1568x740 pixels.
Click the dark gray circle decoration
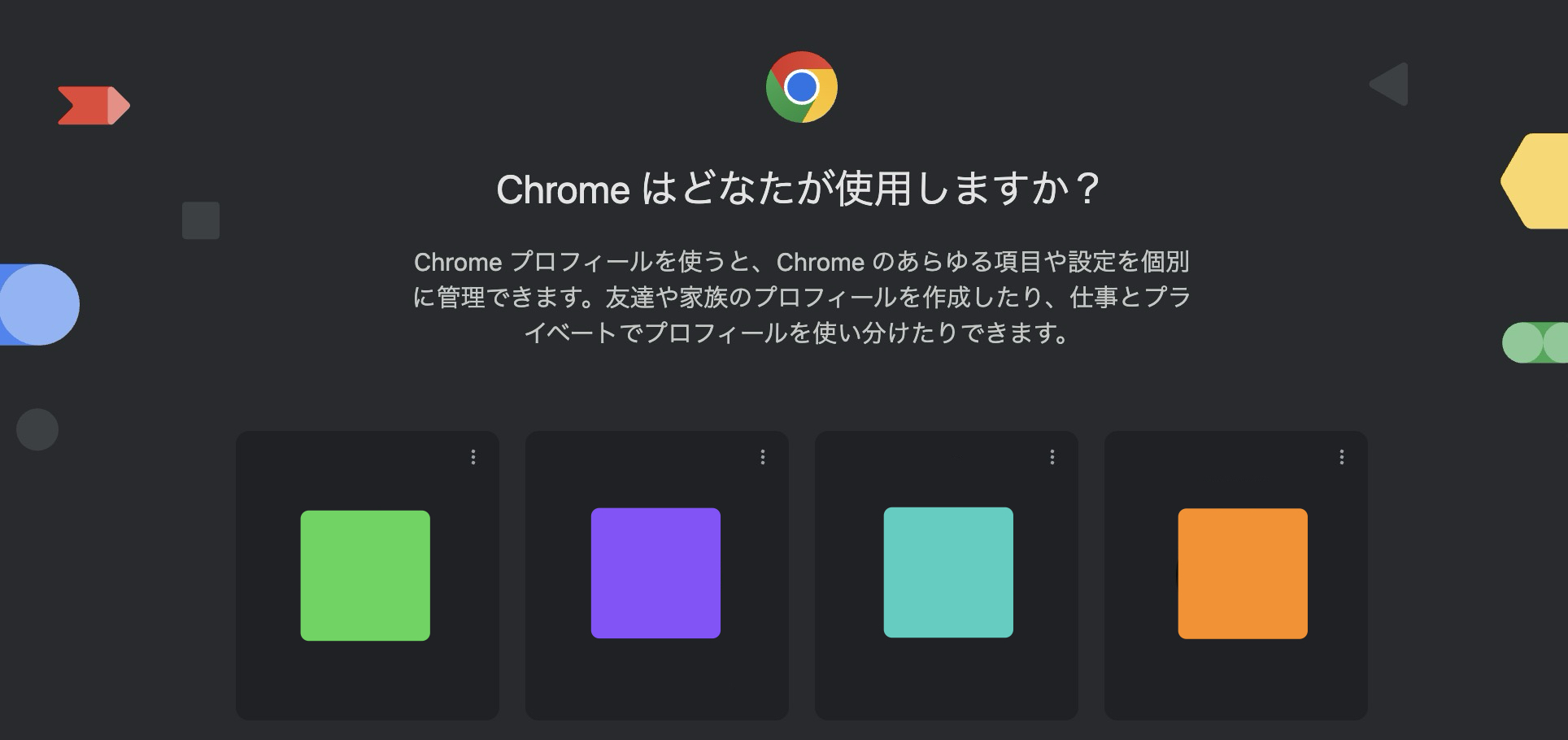tap(37, 429)
